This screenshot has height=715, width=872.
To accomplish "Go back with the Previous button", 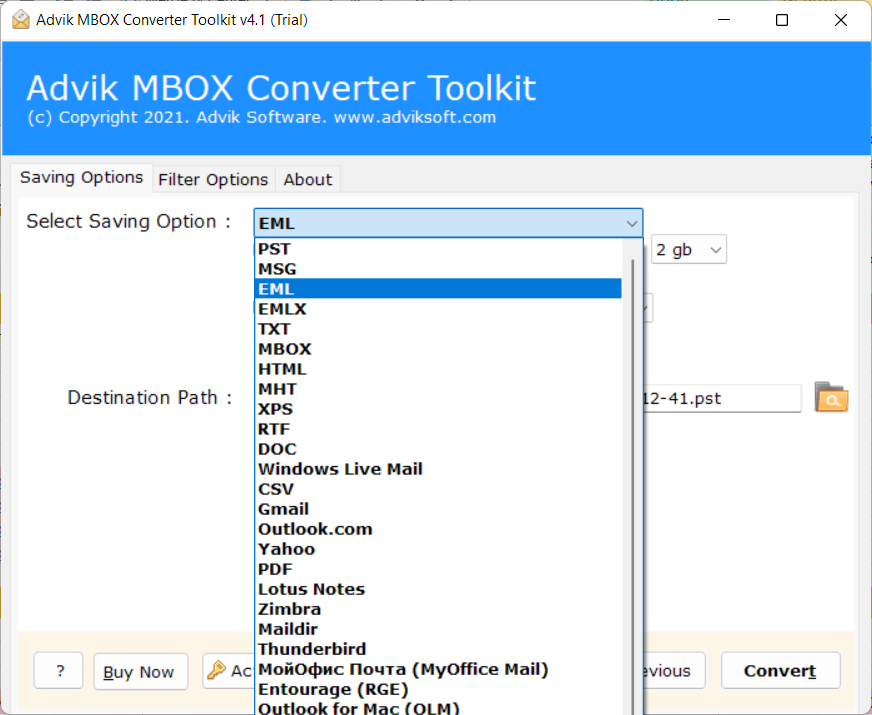I will [x=675, y=671].
